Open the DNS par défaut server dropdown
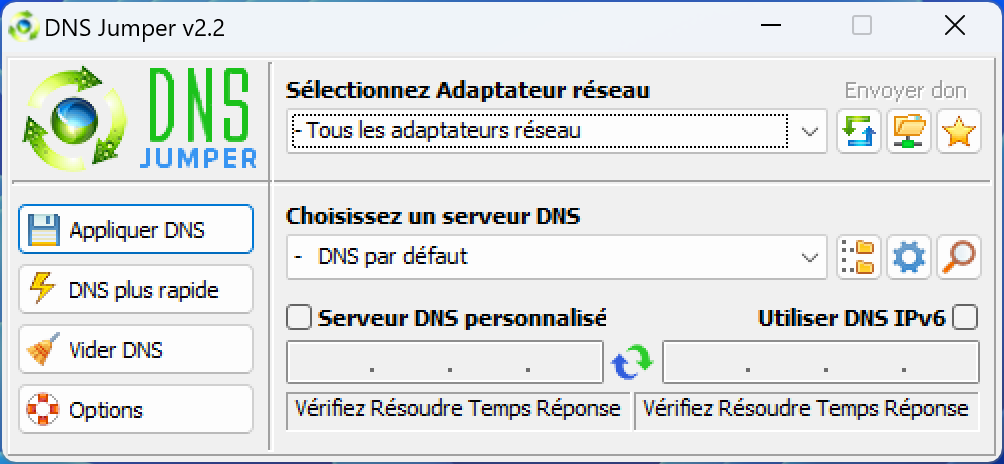This screenshot has height=464, width=1004. click(x=556, y=257)
